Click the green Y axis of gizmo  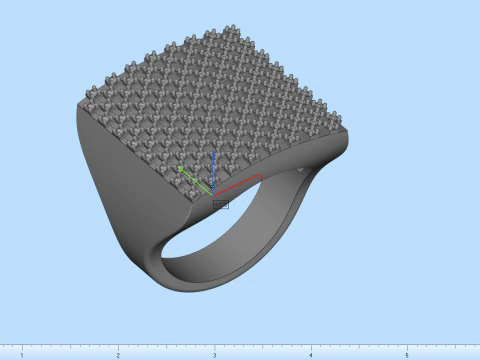point(195,181)
